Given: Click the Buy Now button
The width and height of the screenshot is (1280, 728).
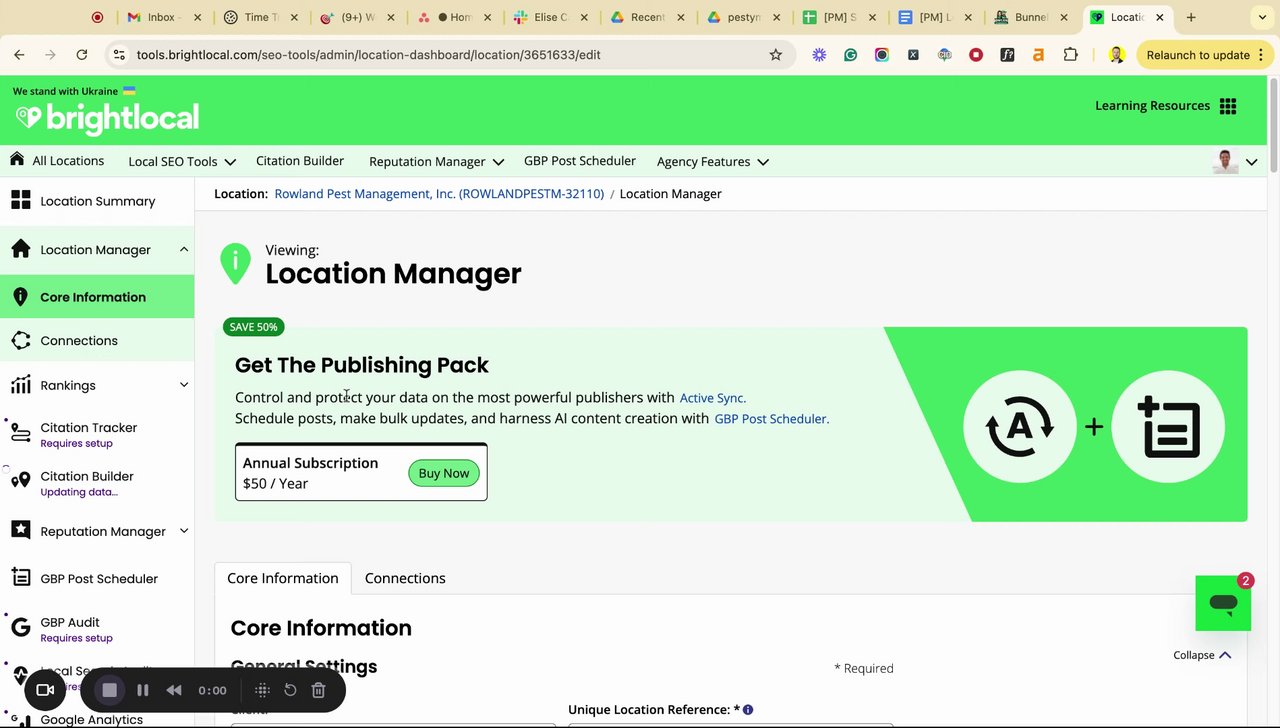Looking at the screenshot, I should point(444,473).
